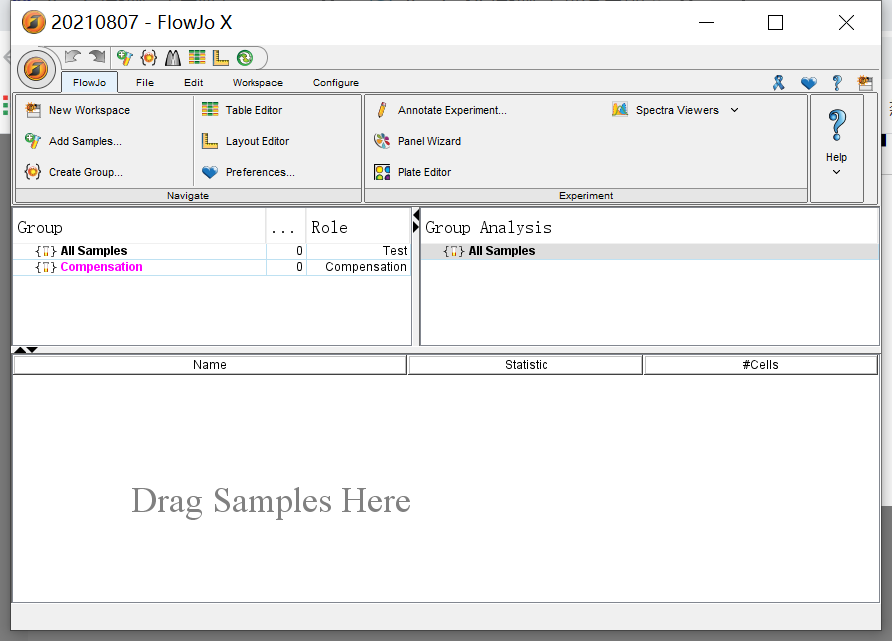Click the redo arrow in quick toolbar

pos(97,57)
